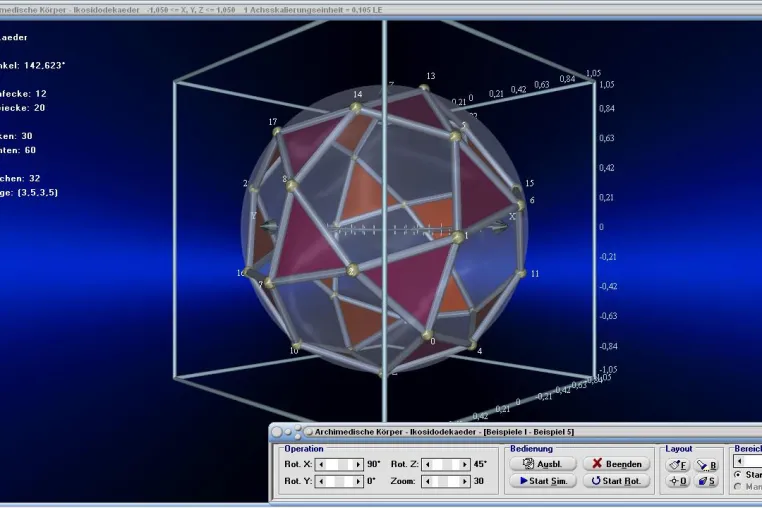Click the '-0,42' value on vertical axis
This screenshot has height=508, width=762.
(x=607, y=286)
